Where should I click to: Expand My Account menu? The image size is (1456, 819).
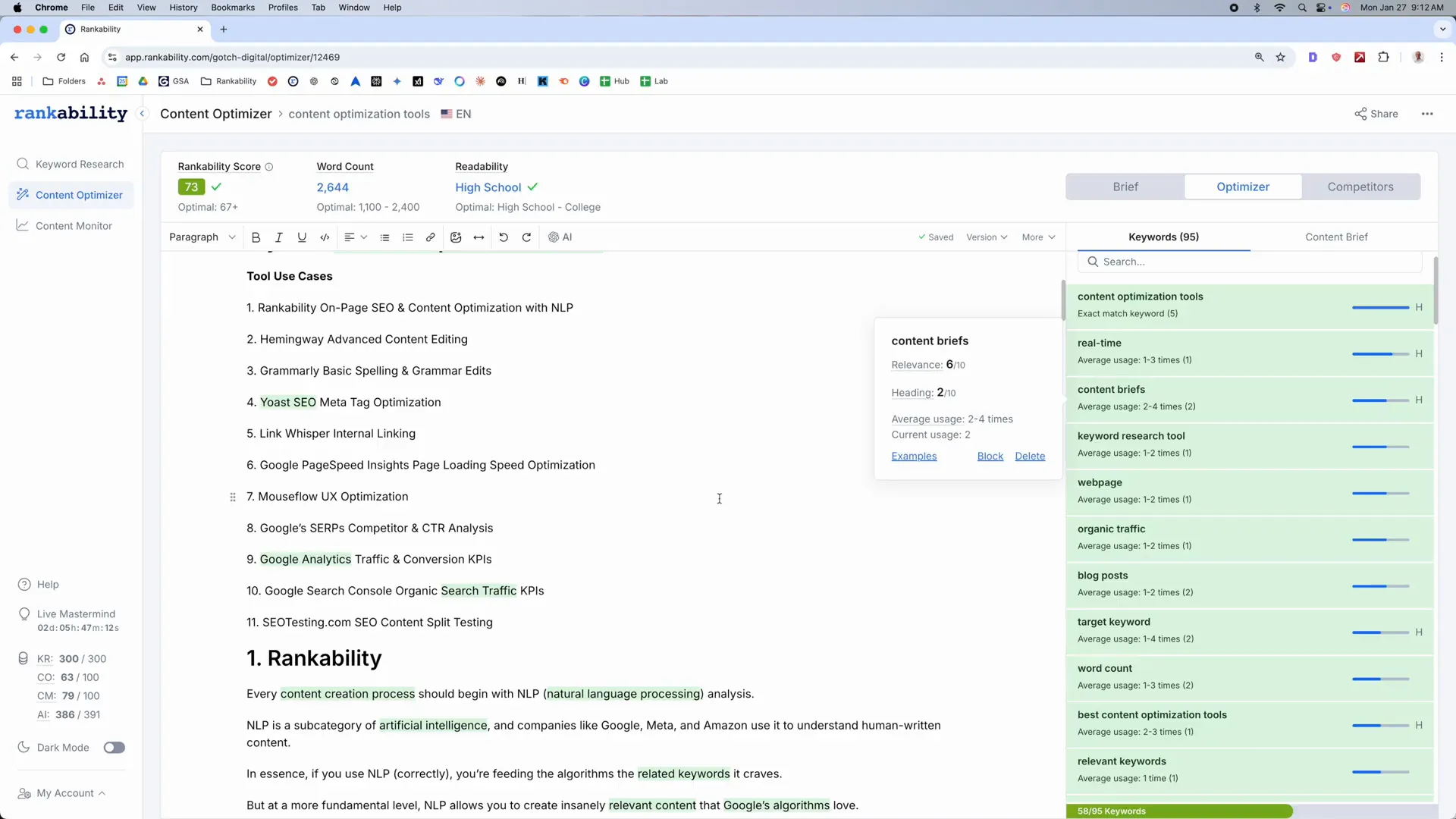click(61, 793)
